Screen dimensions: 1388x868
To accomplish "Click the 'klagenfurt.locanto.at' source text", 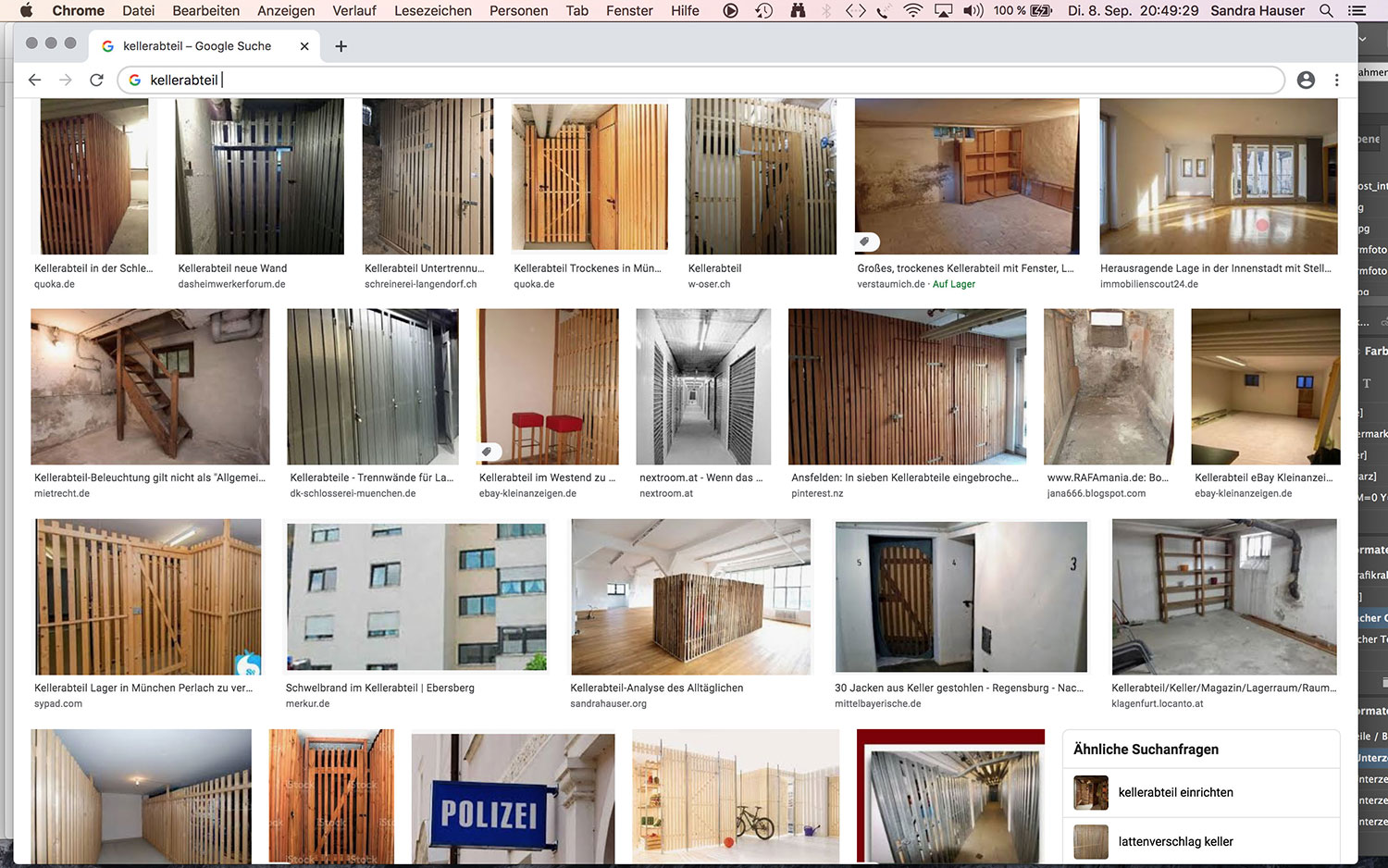I will pos(1158,704).
